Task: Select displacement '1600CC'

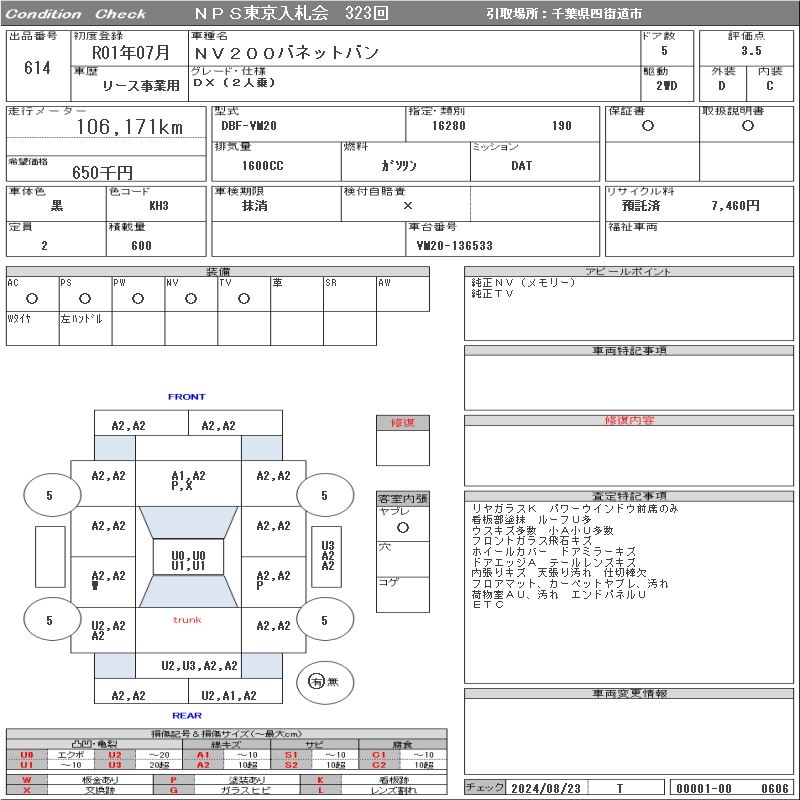Action: [263, 166]
